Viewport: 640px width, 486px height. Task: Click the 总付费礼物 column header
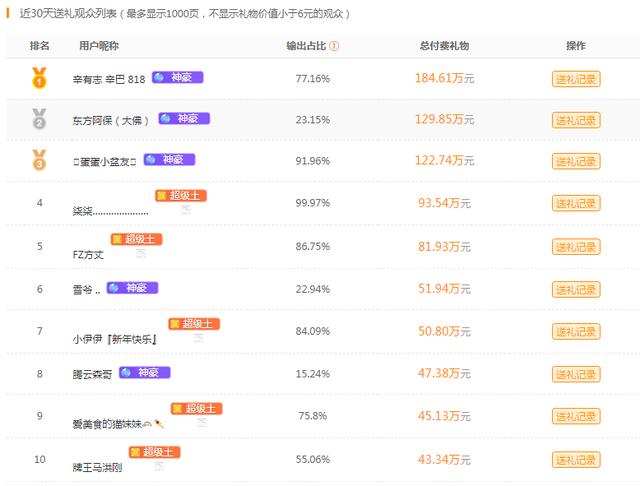(444, 46)
